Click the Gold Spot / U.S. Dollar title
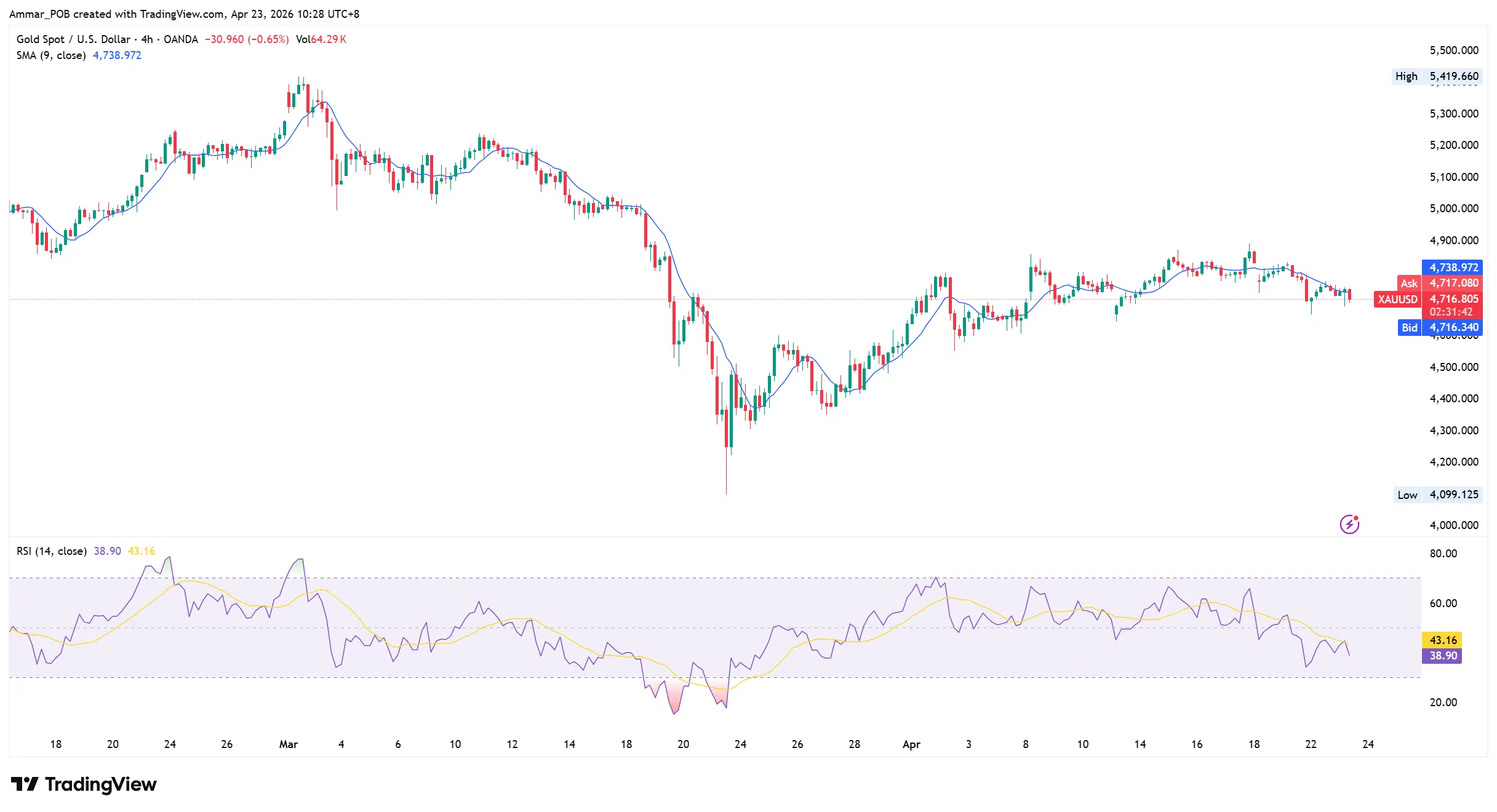Screen dimensions: 1497x812 pos(73,39)
